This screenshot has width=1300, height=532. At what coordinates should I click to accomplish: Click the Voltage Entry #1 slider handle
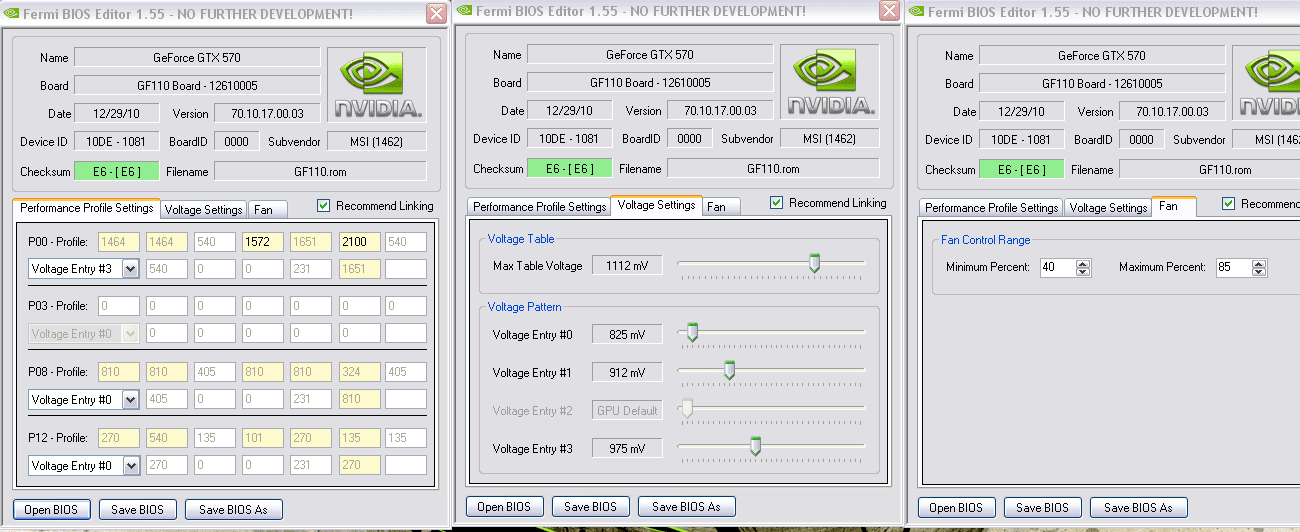(x=729, y=371)
